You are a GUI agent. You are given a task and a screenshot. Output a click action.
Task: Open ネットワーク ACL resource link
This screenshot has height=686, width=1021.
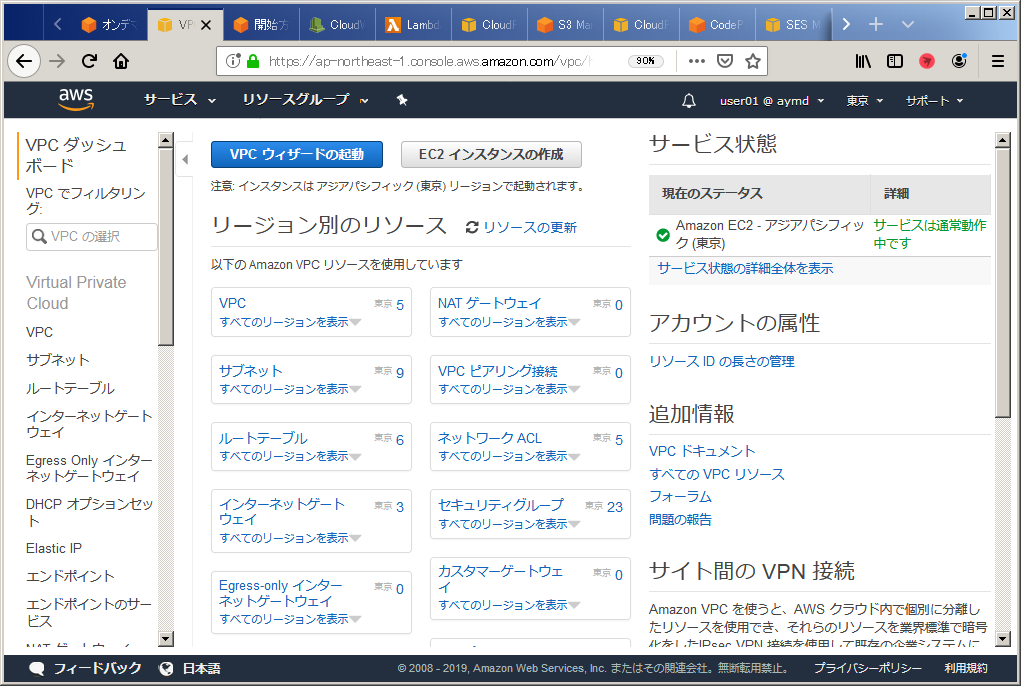[x=490, y=438]
